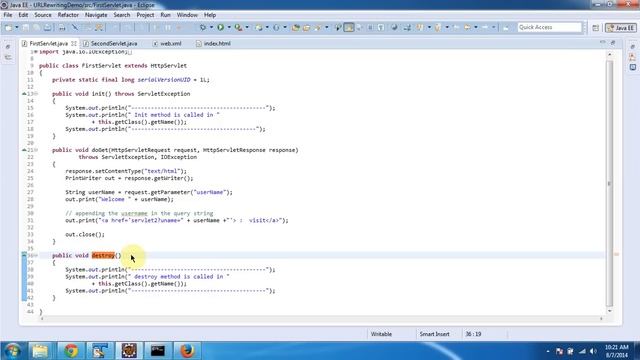Open the File menu

pyautogui.click(x=8, y=15)
